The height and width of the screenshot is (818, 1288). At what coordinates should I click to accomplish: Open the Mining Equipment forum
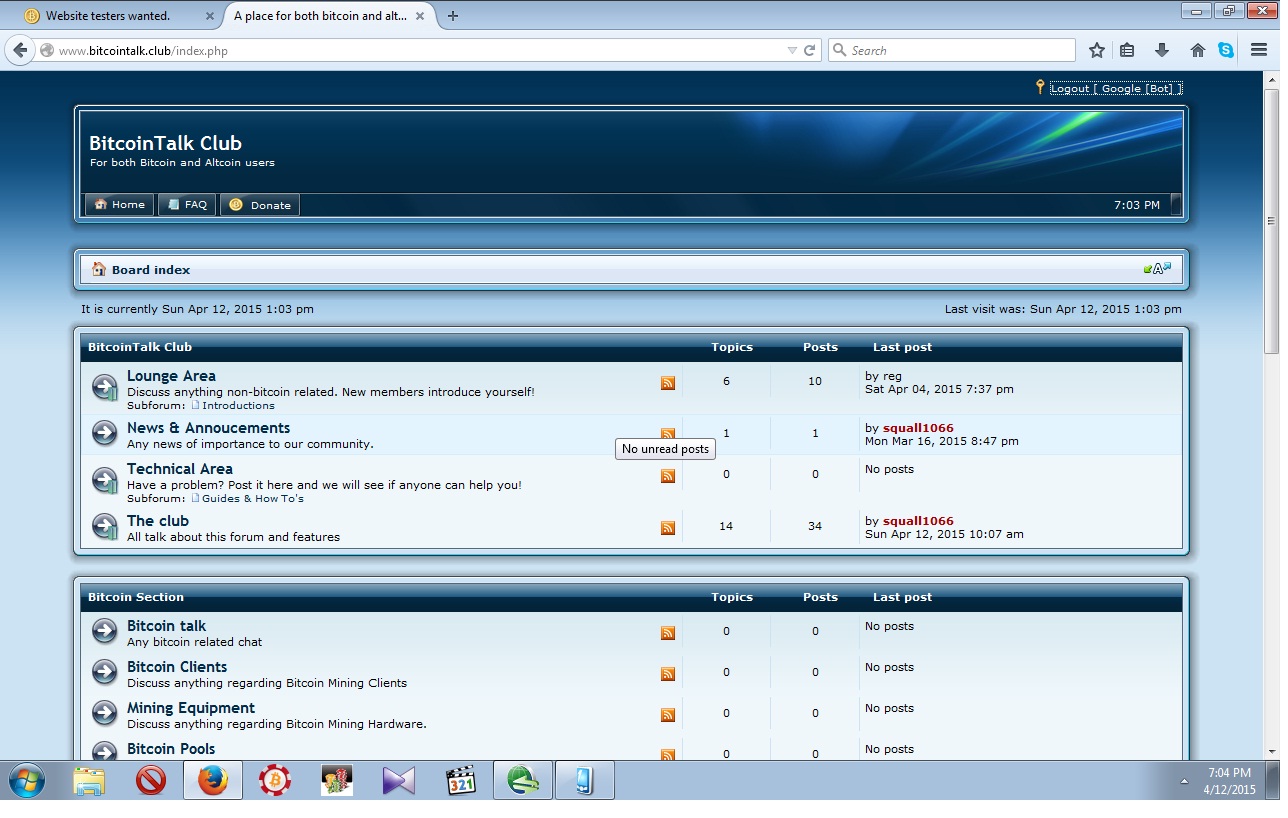191,708
